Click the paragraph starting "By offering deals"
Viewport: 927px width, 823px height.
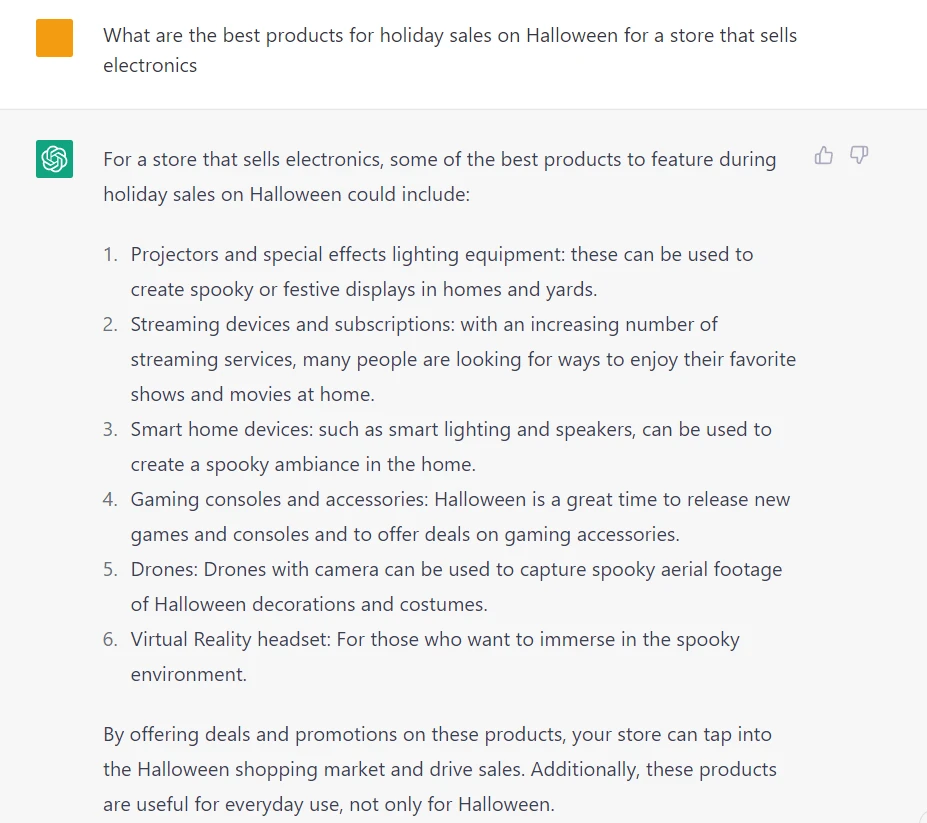click(437, 734)
